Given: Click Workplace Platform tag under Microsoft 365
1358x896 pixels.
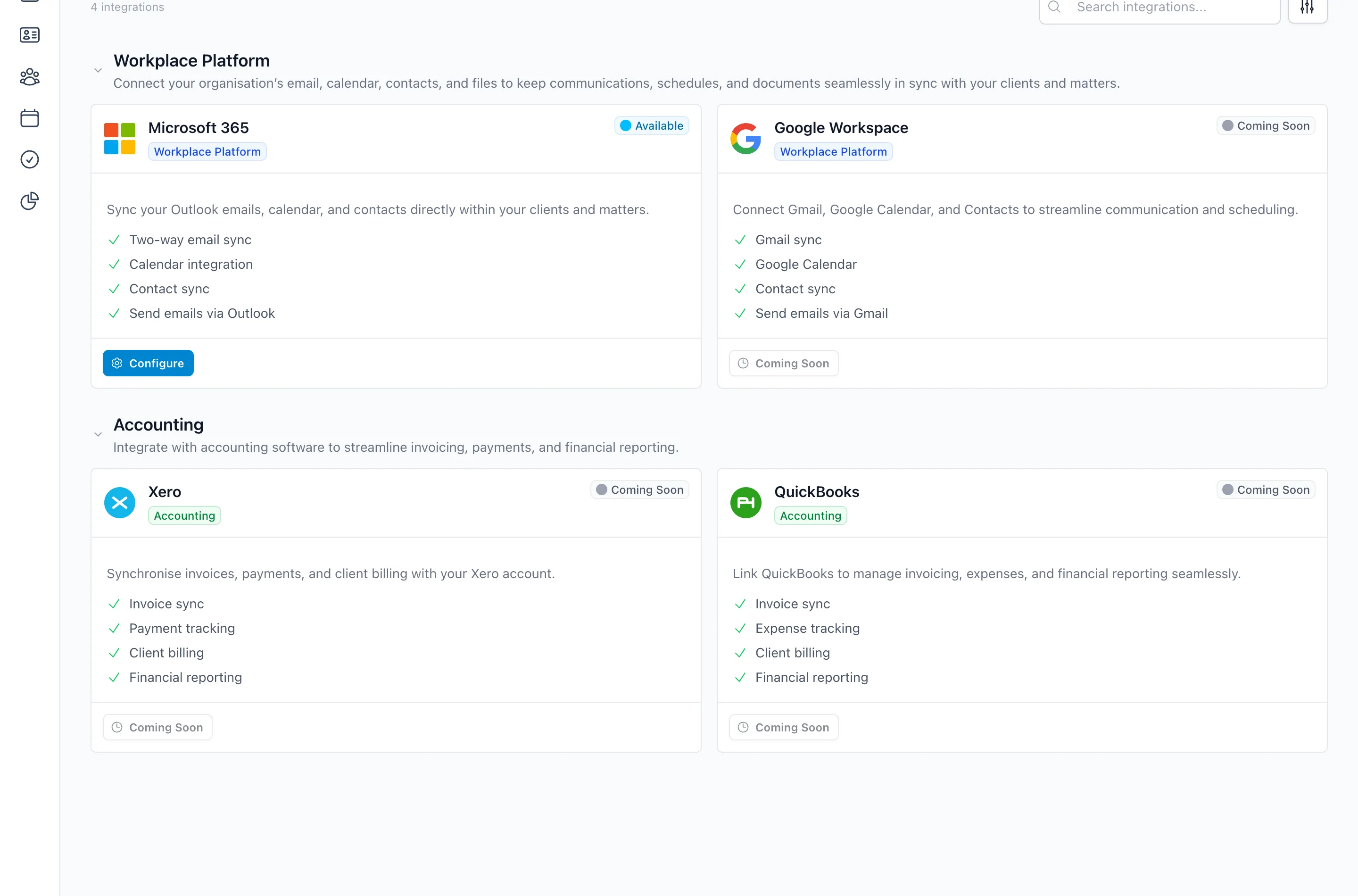Looking at the screenshot, I should [207, 151].
